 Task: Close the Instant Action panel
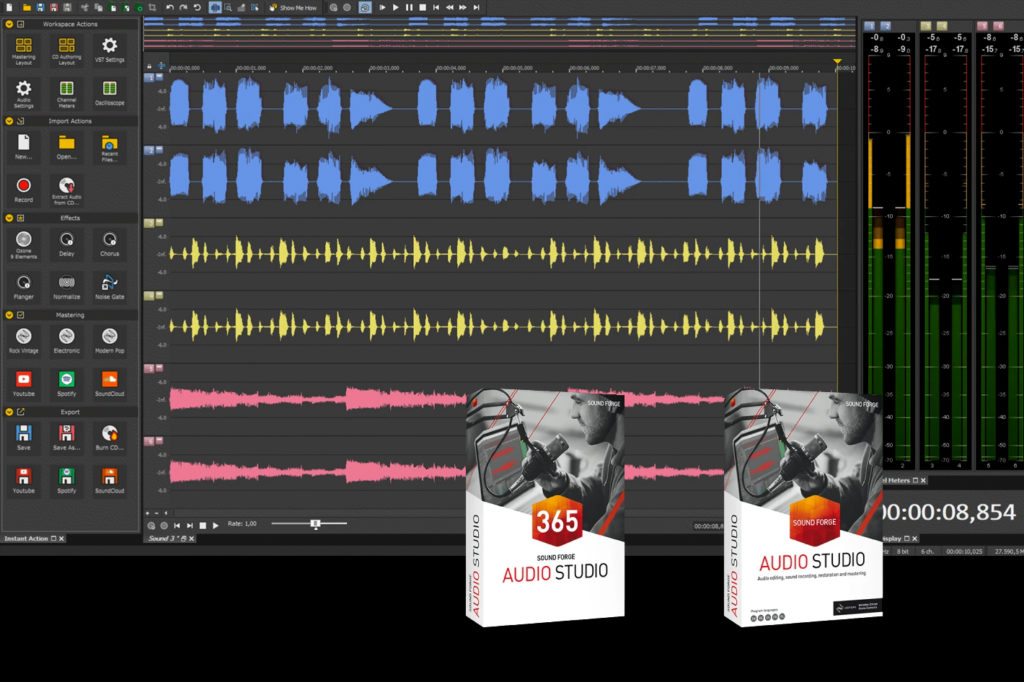tap(62, 539)
